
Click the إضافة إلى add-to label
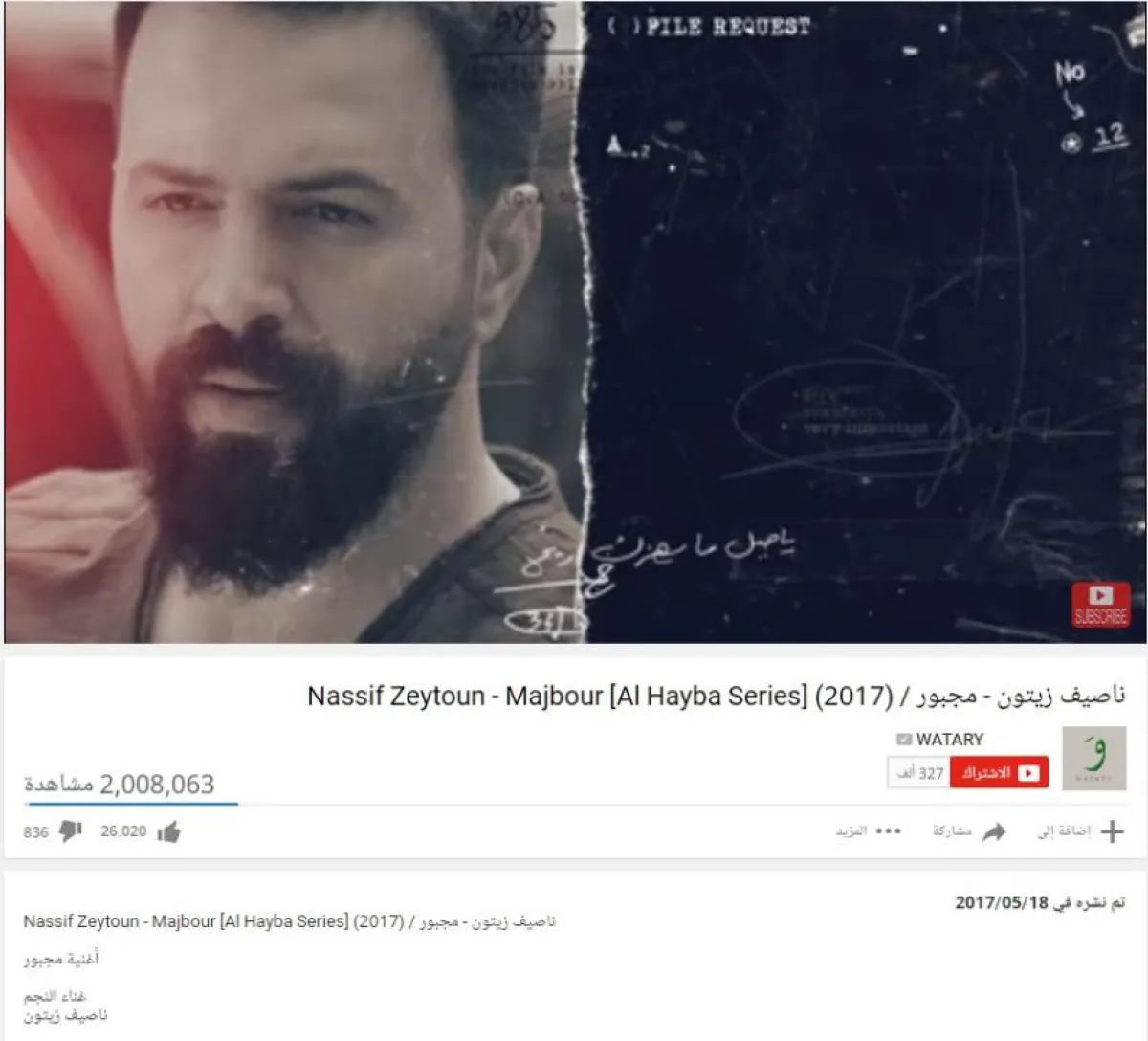click(x=1064, y=831)
